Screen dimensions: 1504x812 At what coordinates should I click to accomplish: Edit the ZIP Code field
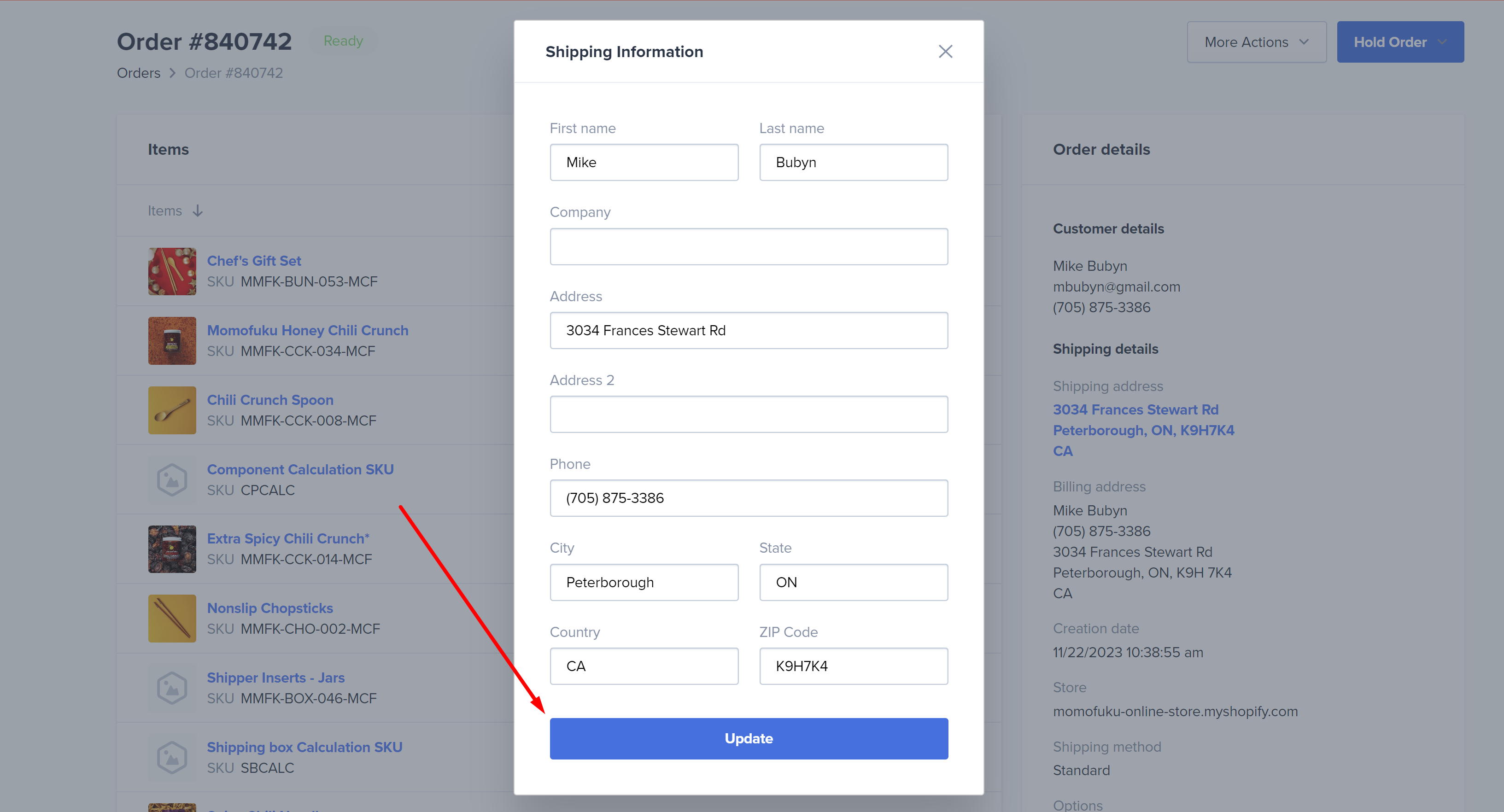pyautogui.click(x=854, y=666)
